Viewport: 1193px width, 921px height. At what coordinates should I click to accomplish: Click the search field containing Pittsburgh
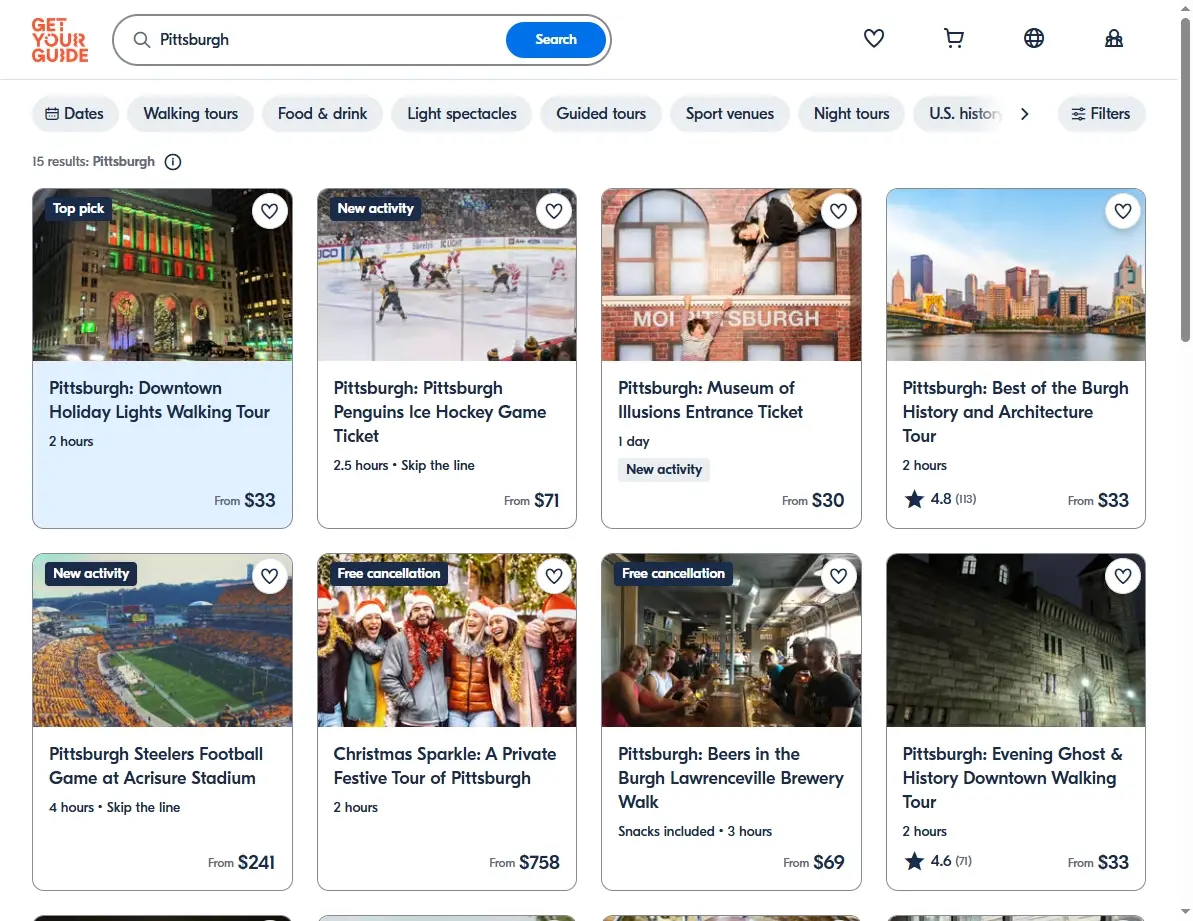point(327,40)
